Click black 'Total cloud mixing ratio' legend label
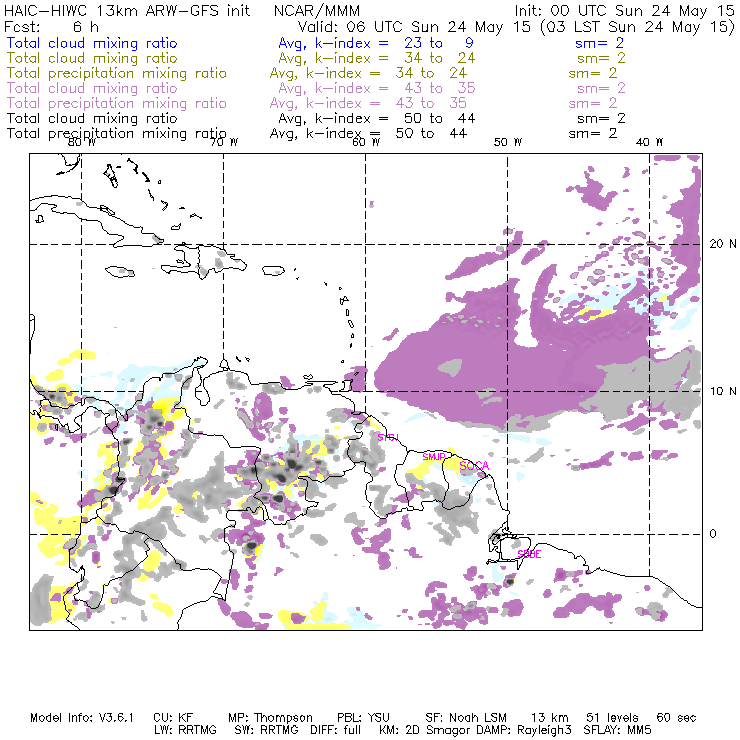Screen dimensions: 740x740 [92, 118]
